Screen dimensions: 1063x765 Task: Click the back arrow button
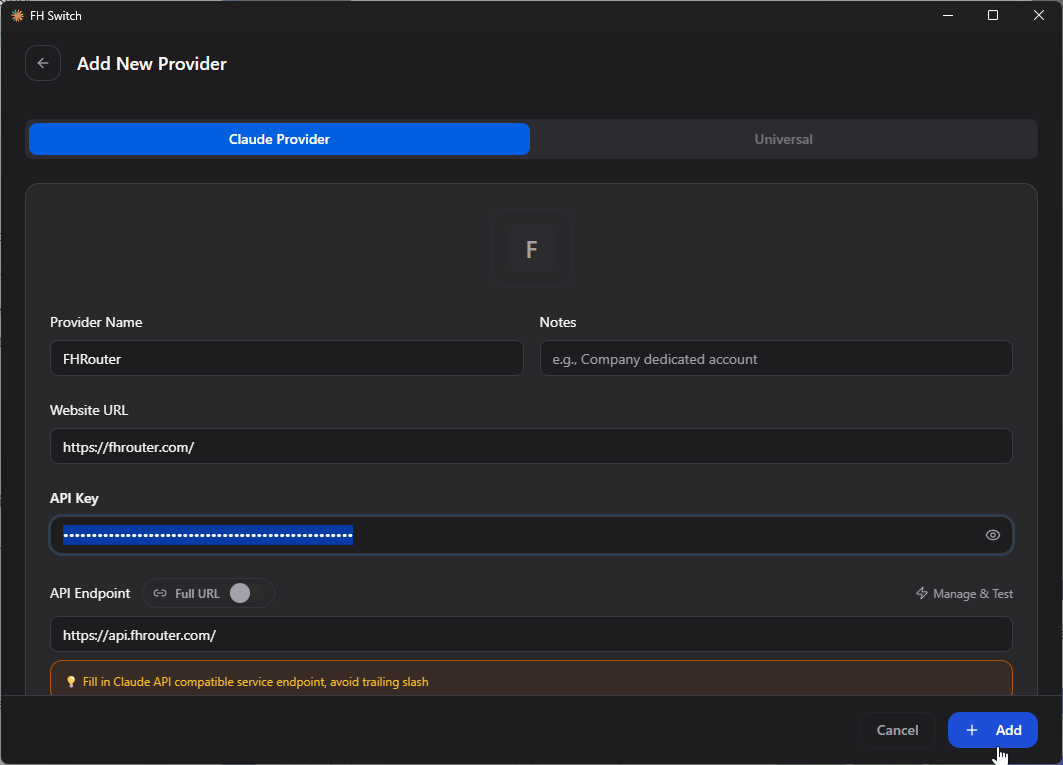click(43, 63)
